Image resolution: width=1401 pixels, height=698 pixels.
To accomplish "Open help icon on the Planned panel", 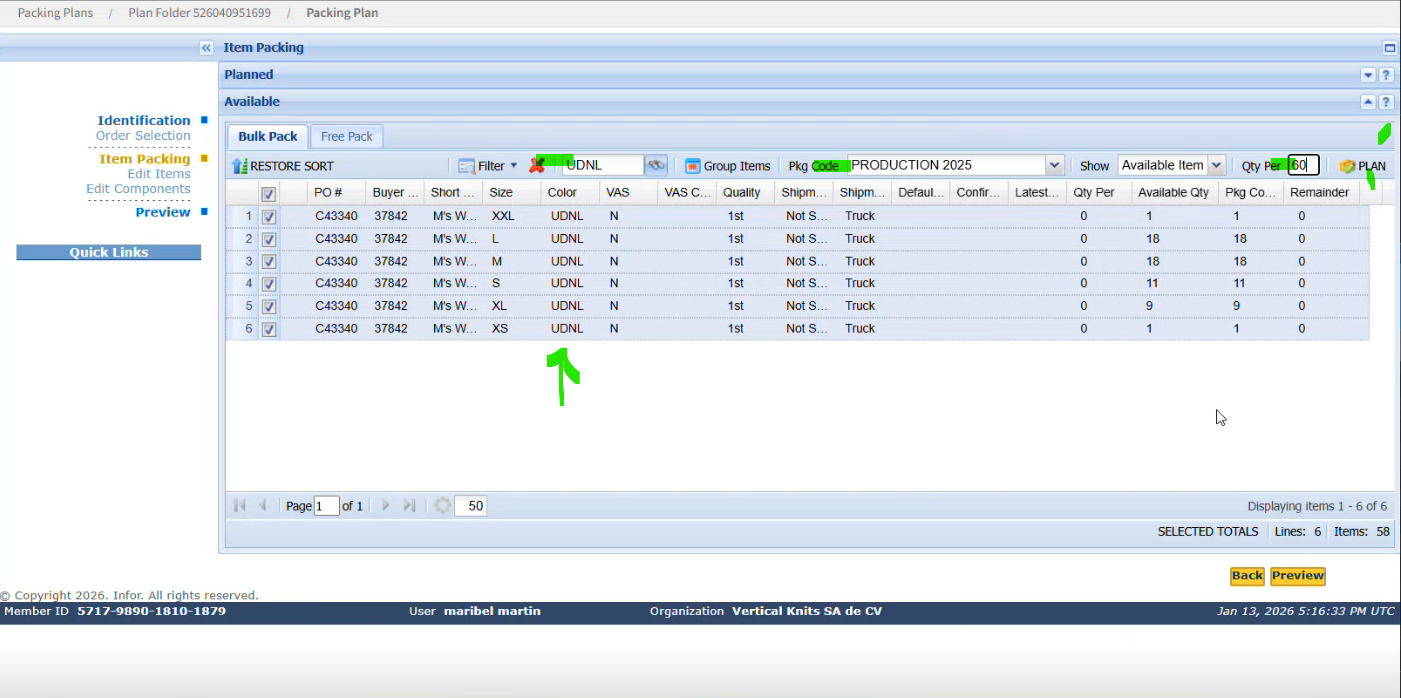I will (x=1386, y=75).
